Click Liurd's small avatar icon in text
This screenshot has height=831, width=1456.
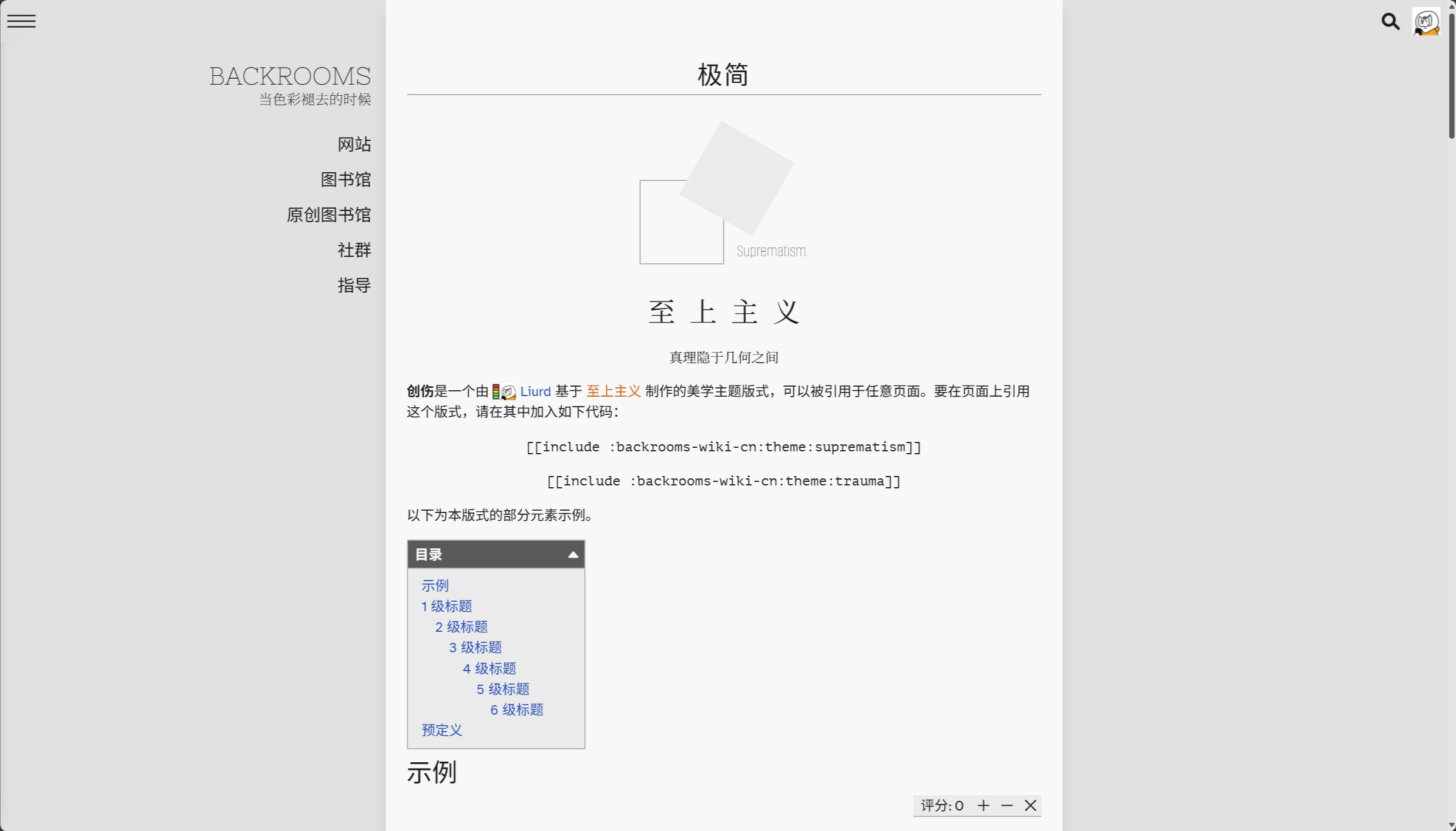pyautogui.click(x=508, y=392)
